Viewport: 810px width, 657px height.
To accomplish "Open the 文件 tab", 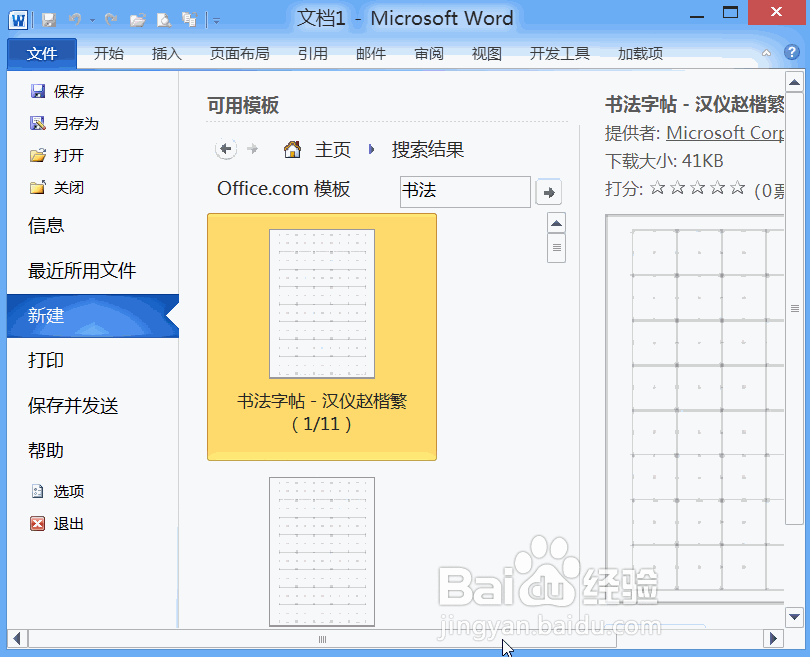I will point(42,53).
